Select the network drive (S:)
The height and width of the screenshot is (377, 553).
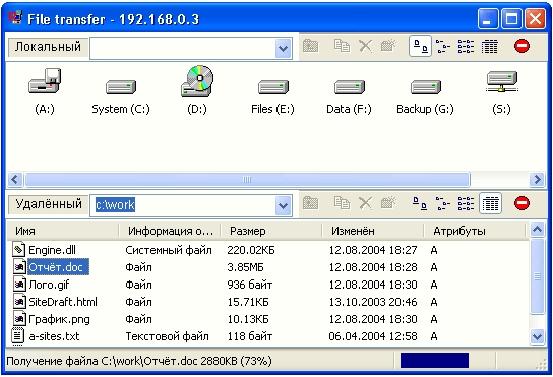[x=501, y=81]
